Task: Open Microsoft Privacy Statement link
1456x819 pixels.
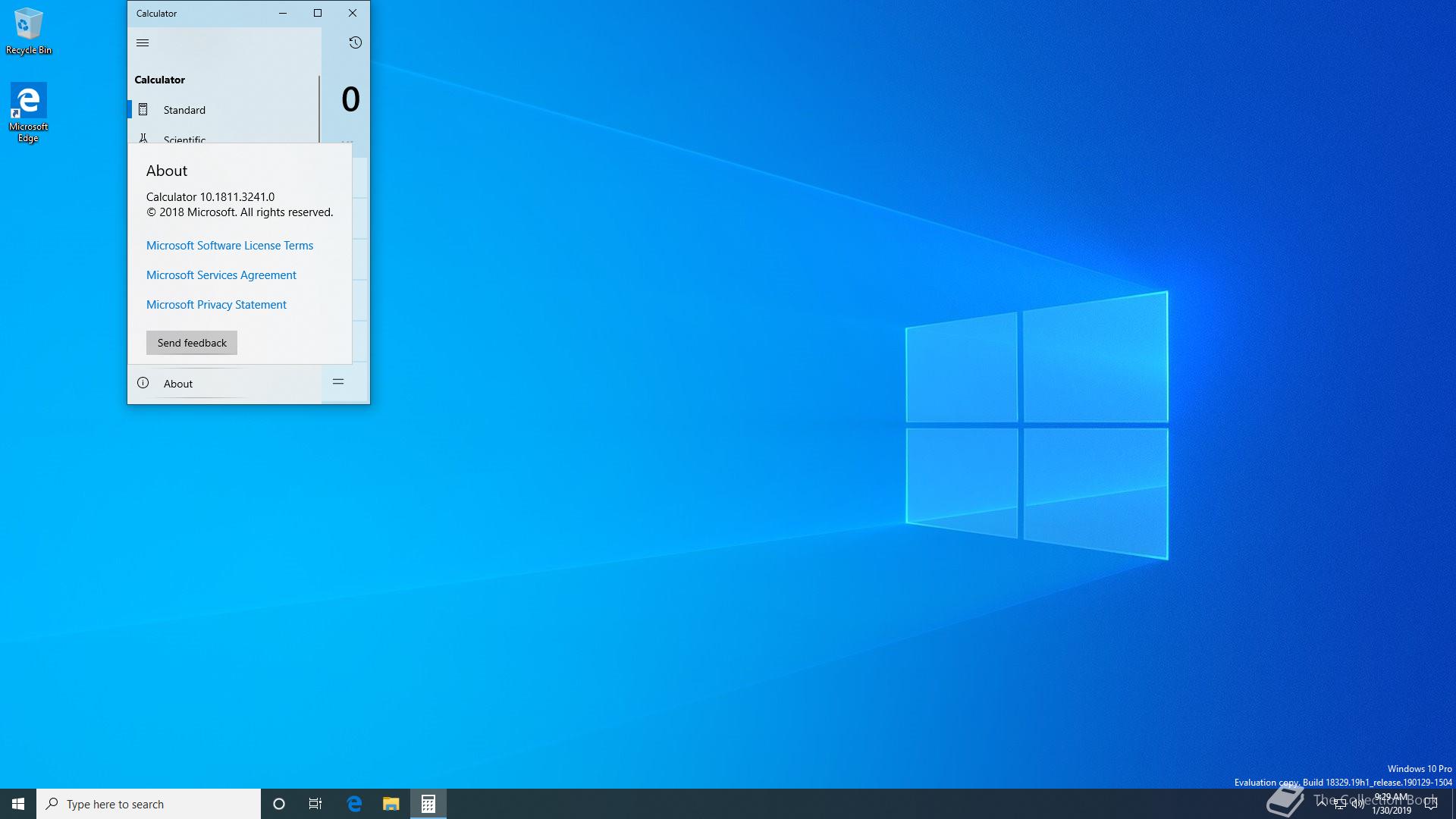Action: point(216,305)
